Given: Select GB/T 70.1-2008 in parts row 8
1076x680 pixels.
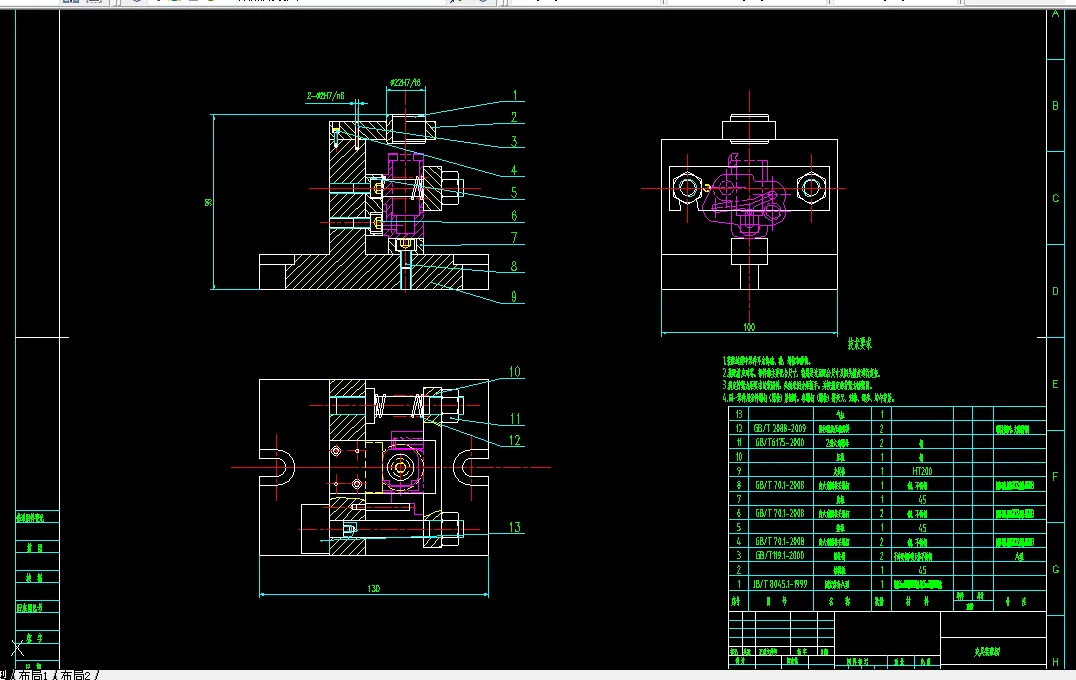Looking at the screenshot, I should 780,485.
